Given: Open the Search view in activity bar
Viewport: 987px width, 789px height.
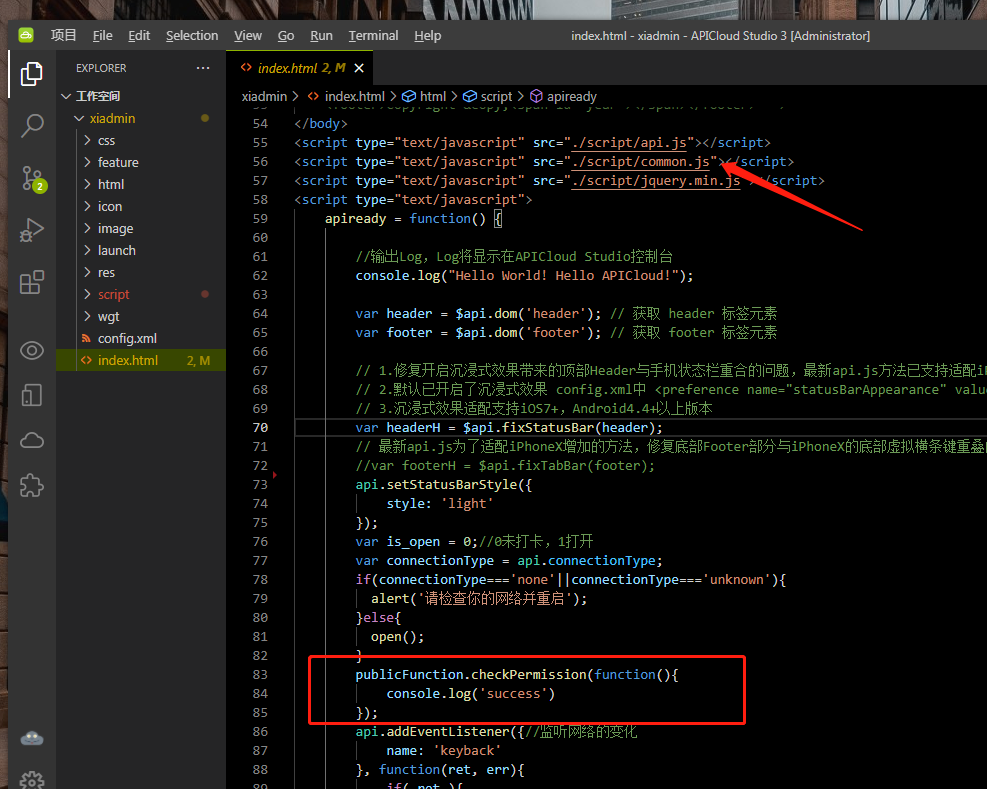Looking at the screenshot, I should click(x=32, y=125).
